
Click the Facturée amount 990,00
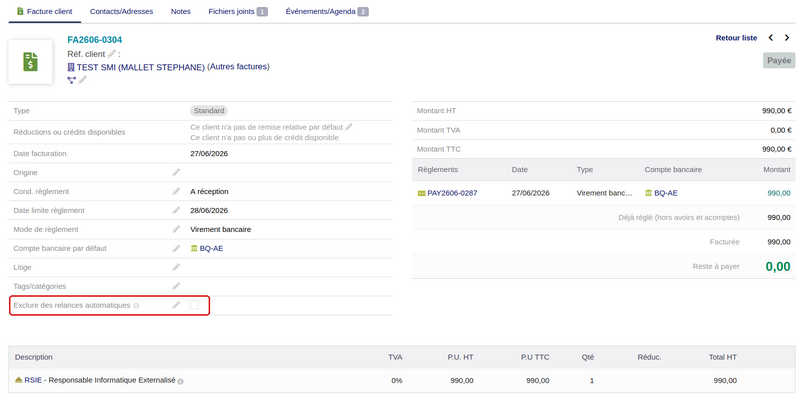tap(779, 242)
